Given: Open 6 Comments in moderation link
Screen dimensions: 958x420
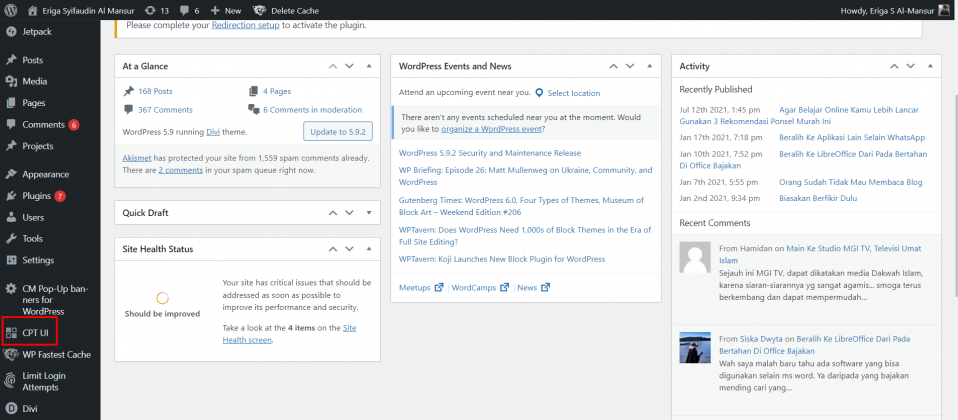Looking at the screenshot, I should coord(313,110).
